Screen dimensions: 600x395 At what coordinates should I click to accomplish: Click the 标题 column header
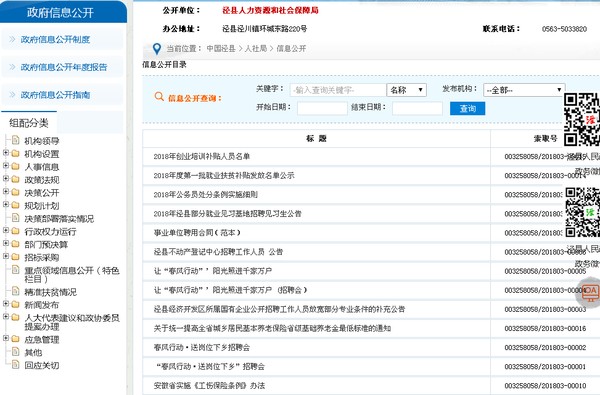pos(316,139)
